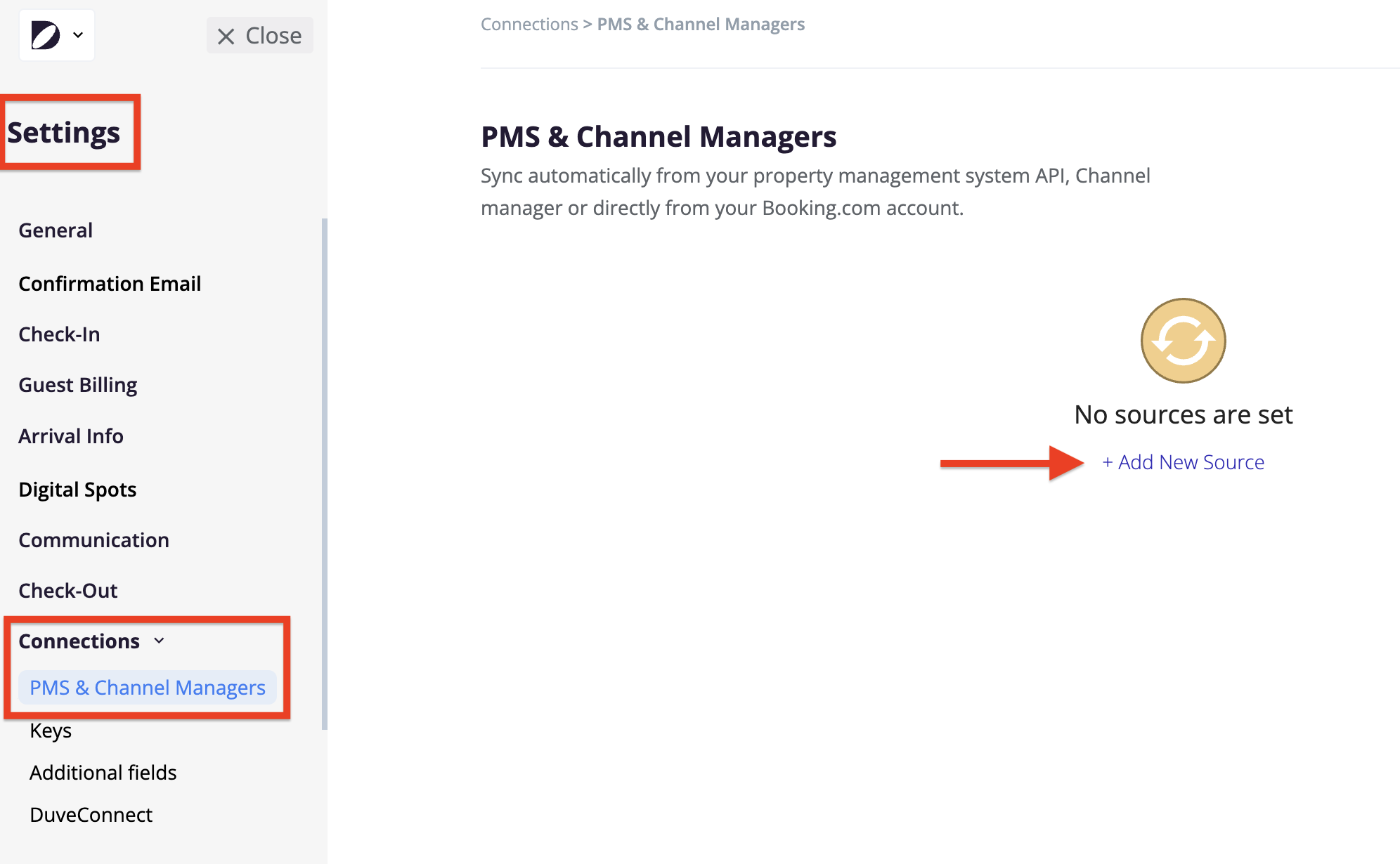Select PMS & Channel Managers submenu item
Image resolution: width=1400 pixels, height=864 pixels.
tap(148, 688)
